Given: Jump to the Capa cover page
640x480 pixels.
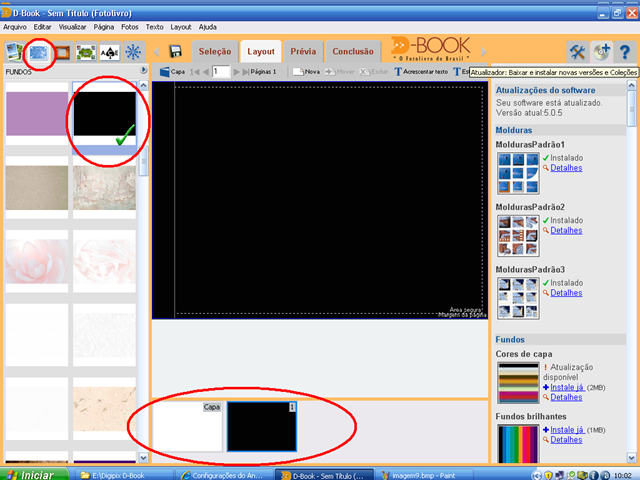Looking at the screenshot, I should pyautogui.click(x=172, y=72).
